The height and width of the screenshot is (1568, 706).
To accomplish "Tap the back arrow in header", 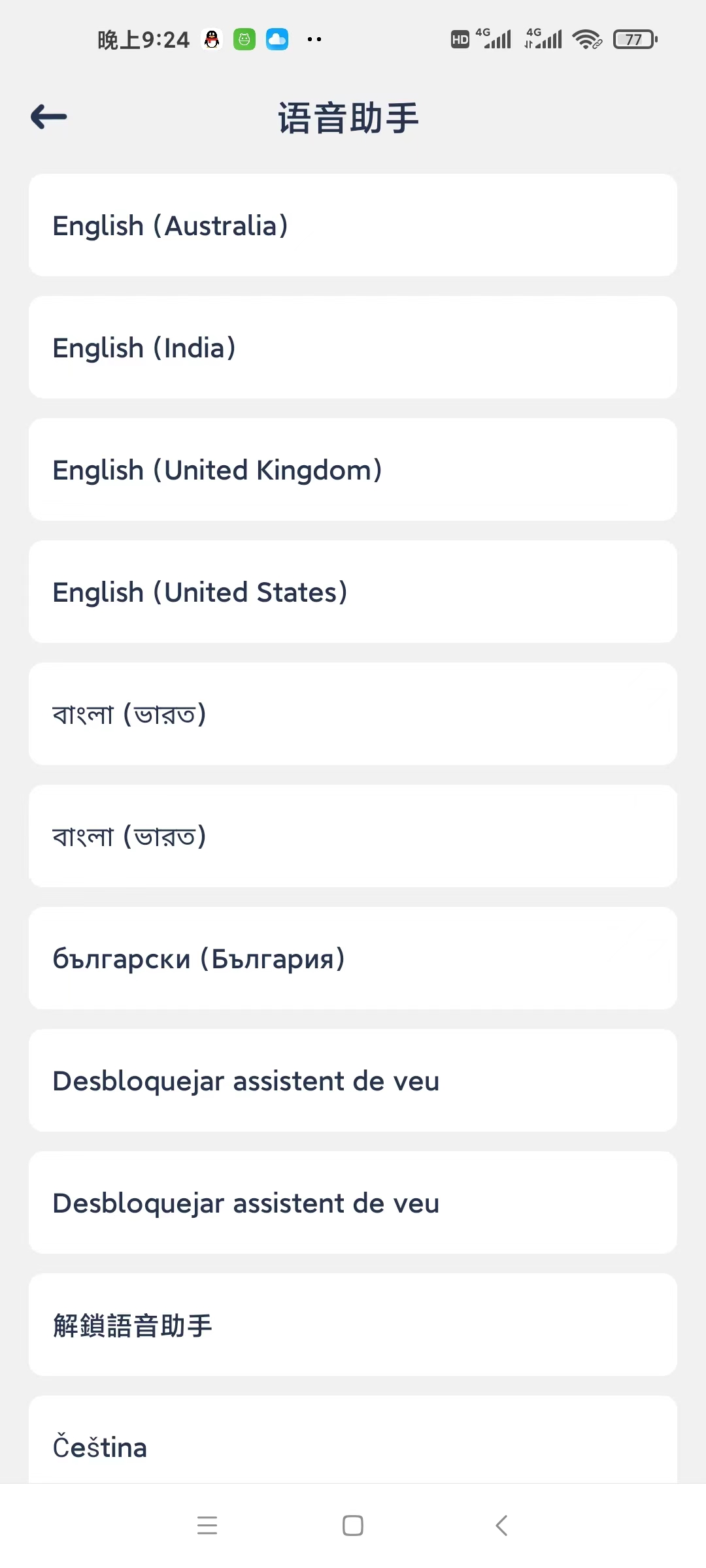I will click(49, 117).
